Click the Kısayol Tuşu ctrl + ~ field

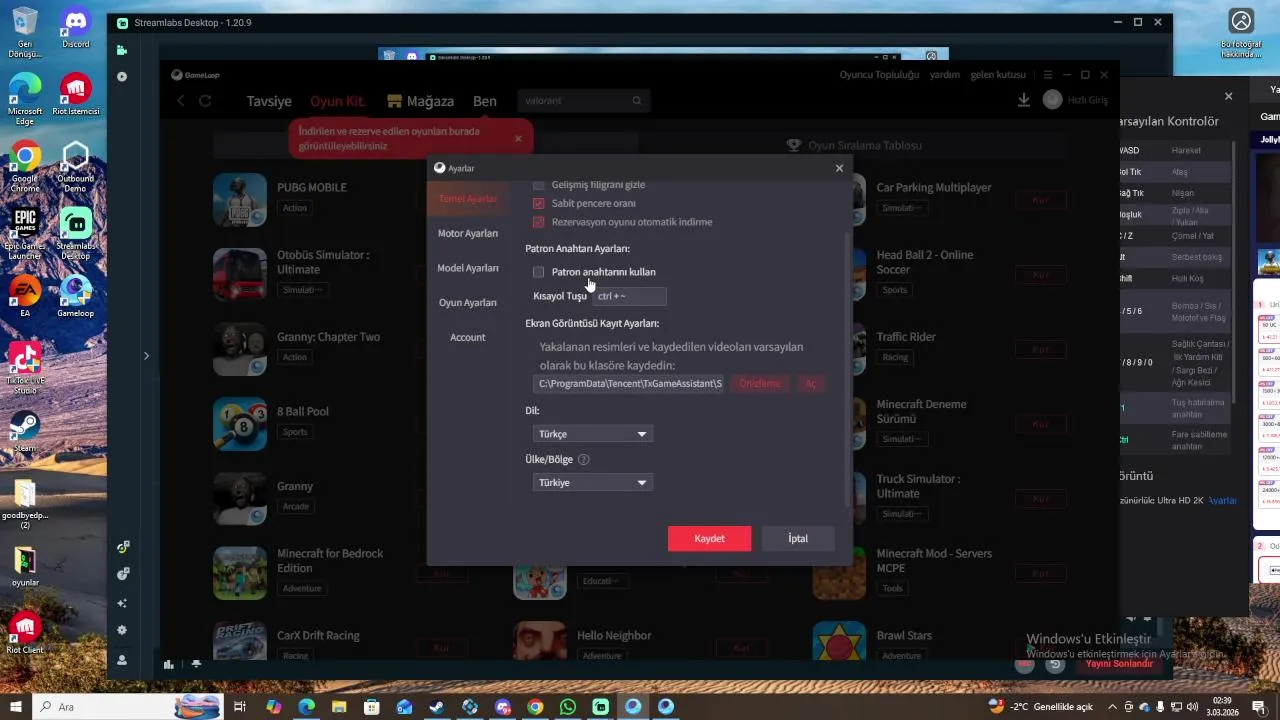629,296
